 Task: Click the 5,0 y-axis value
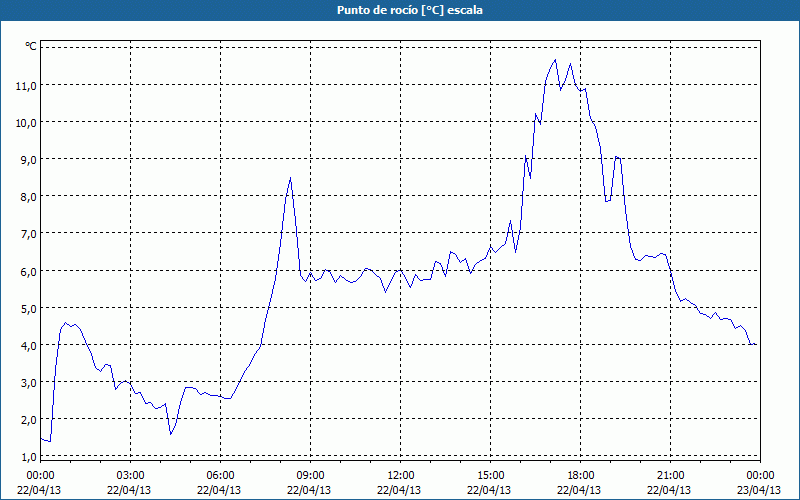pos(28,309)
